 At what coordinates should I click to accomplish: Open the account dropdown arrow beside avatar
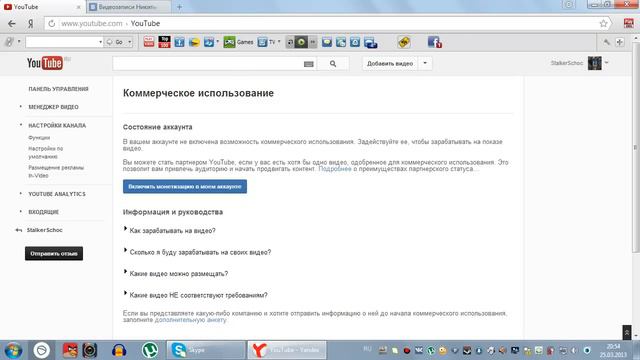[x=607, y=63]
